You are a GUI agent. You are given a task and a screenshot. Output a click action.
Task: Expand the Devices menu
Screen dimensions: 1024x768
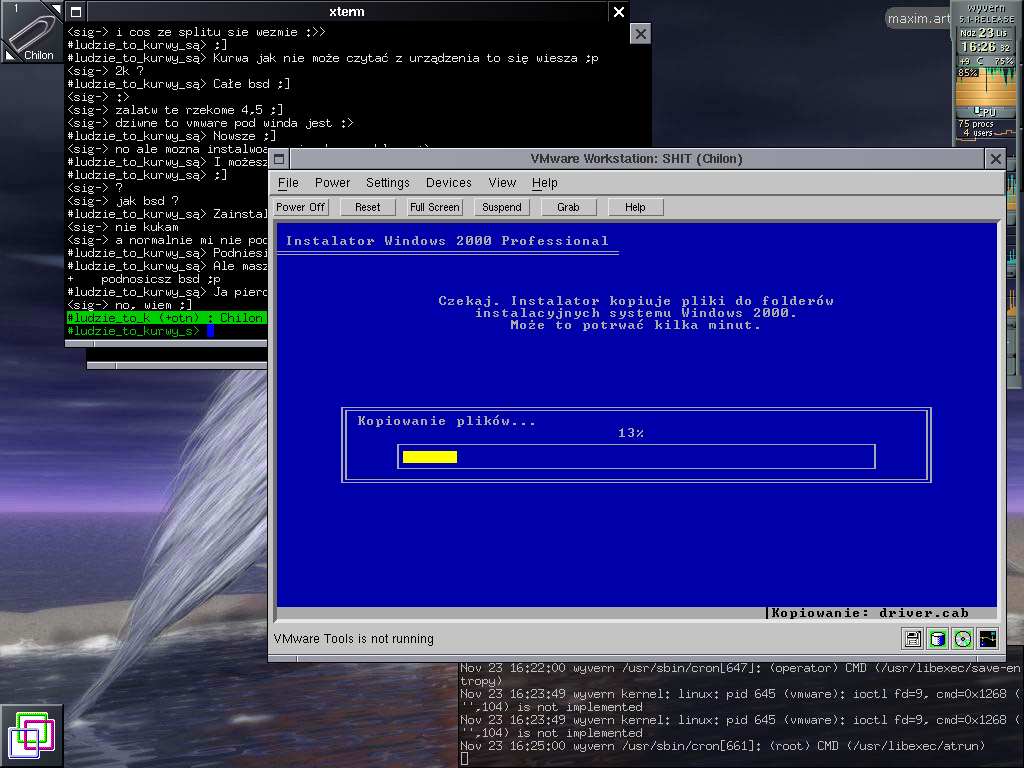(448, 183)
